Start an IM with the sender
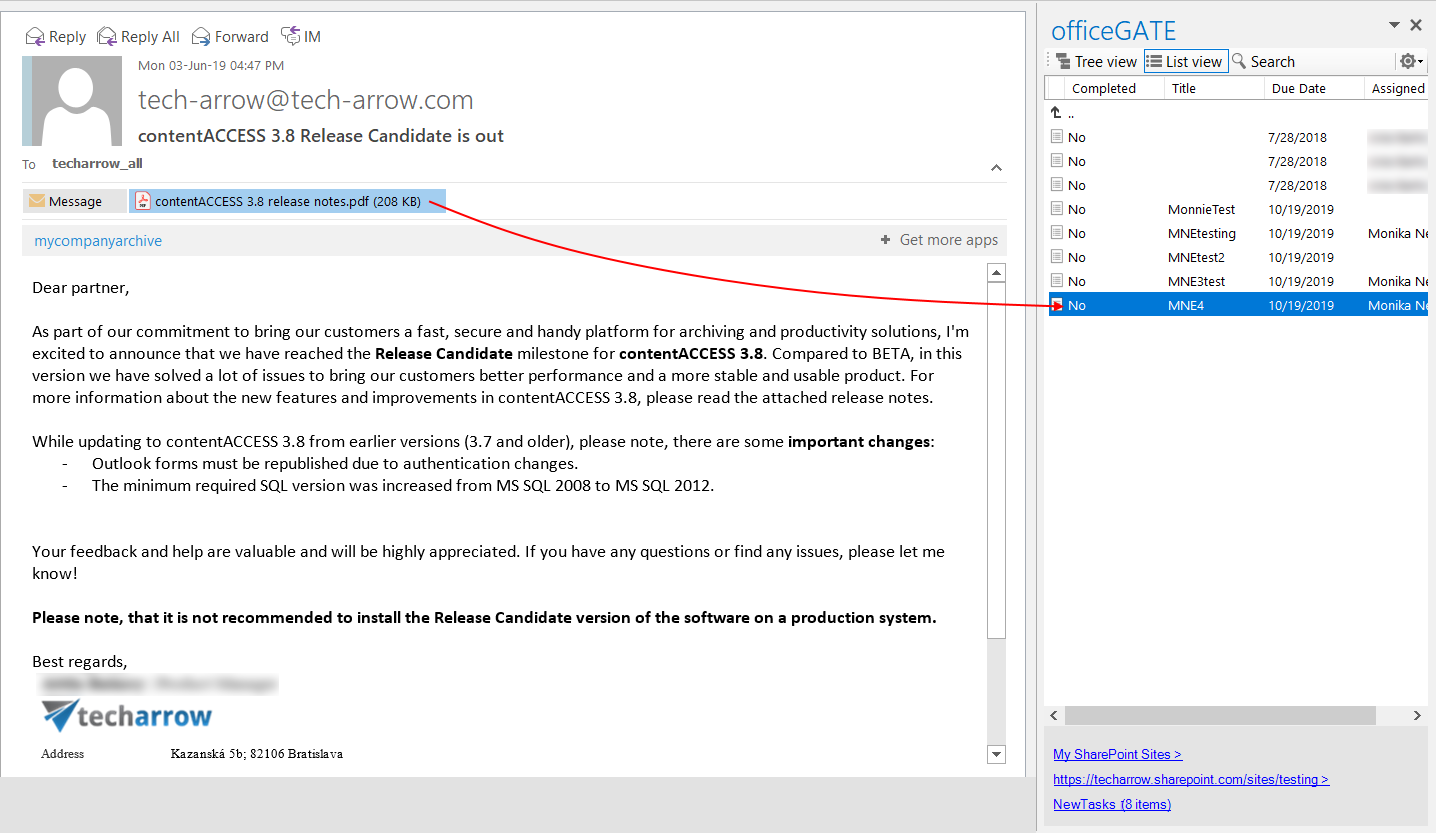The image size is (1436, 833). [x=301, y=37]
